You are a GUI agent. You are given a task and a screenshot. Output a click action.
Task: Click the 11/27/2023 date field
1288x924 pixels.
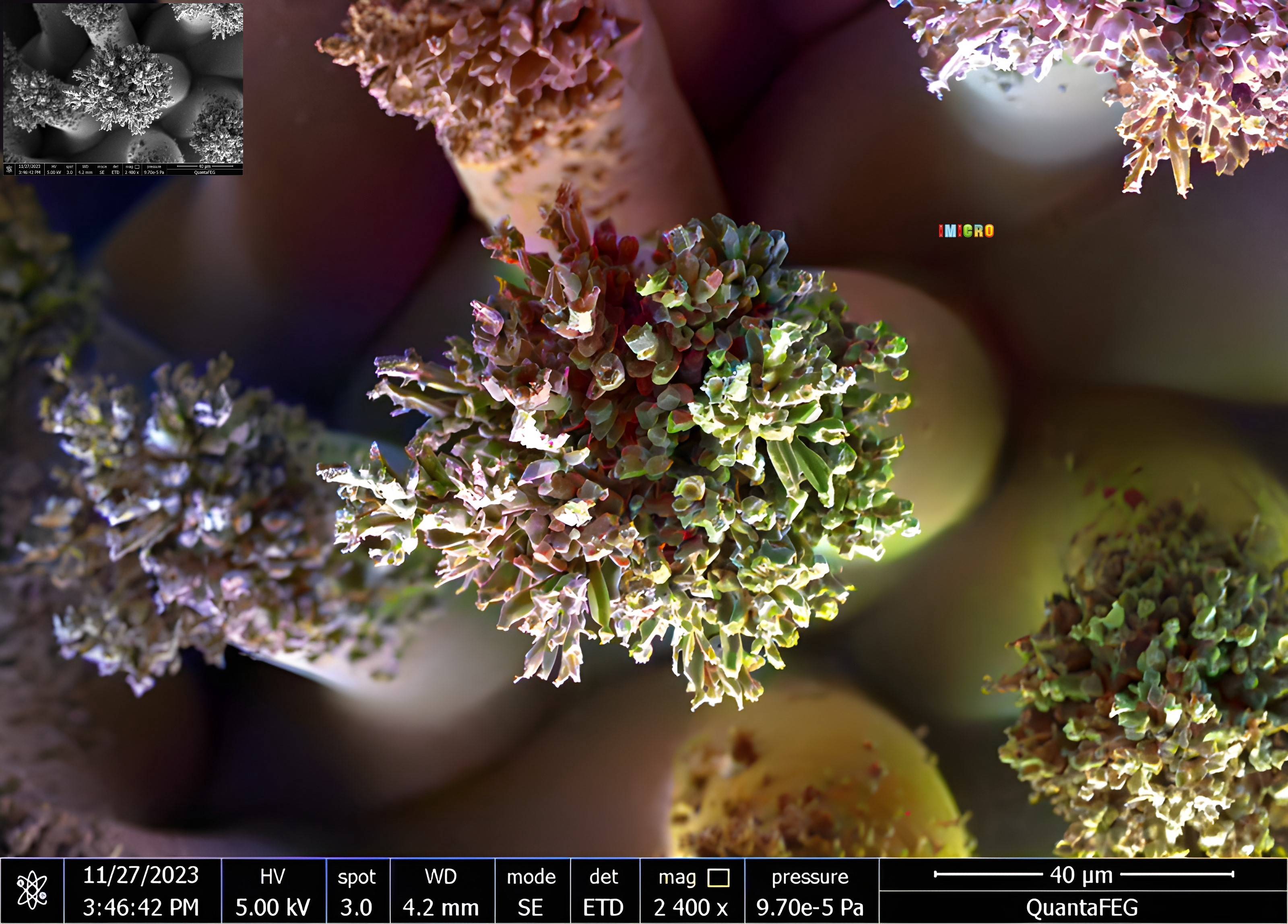pos(141,875)
